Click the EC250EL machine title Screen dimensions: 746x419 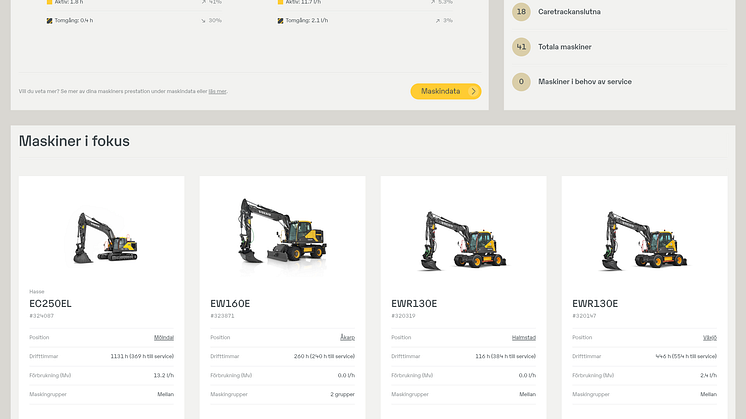[x=50, y=303]
